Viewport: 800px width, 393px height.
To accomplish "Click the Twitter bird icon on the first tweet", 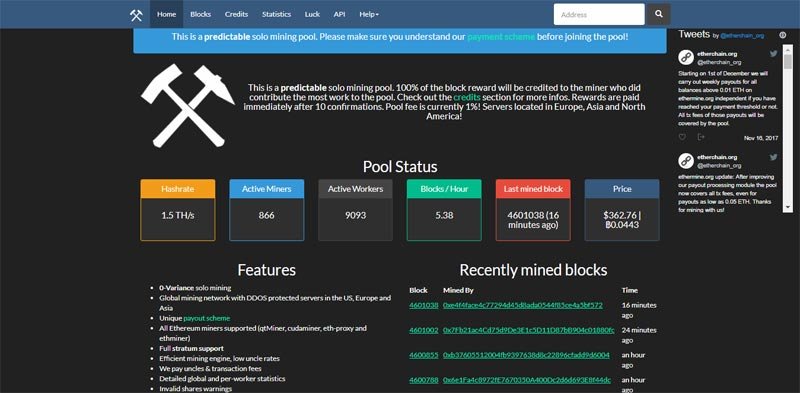I will click(773, 54).
